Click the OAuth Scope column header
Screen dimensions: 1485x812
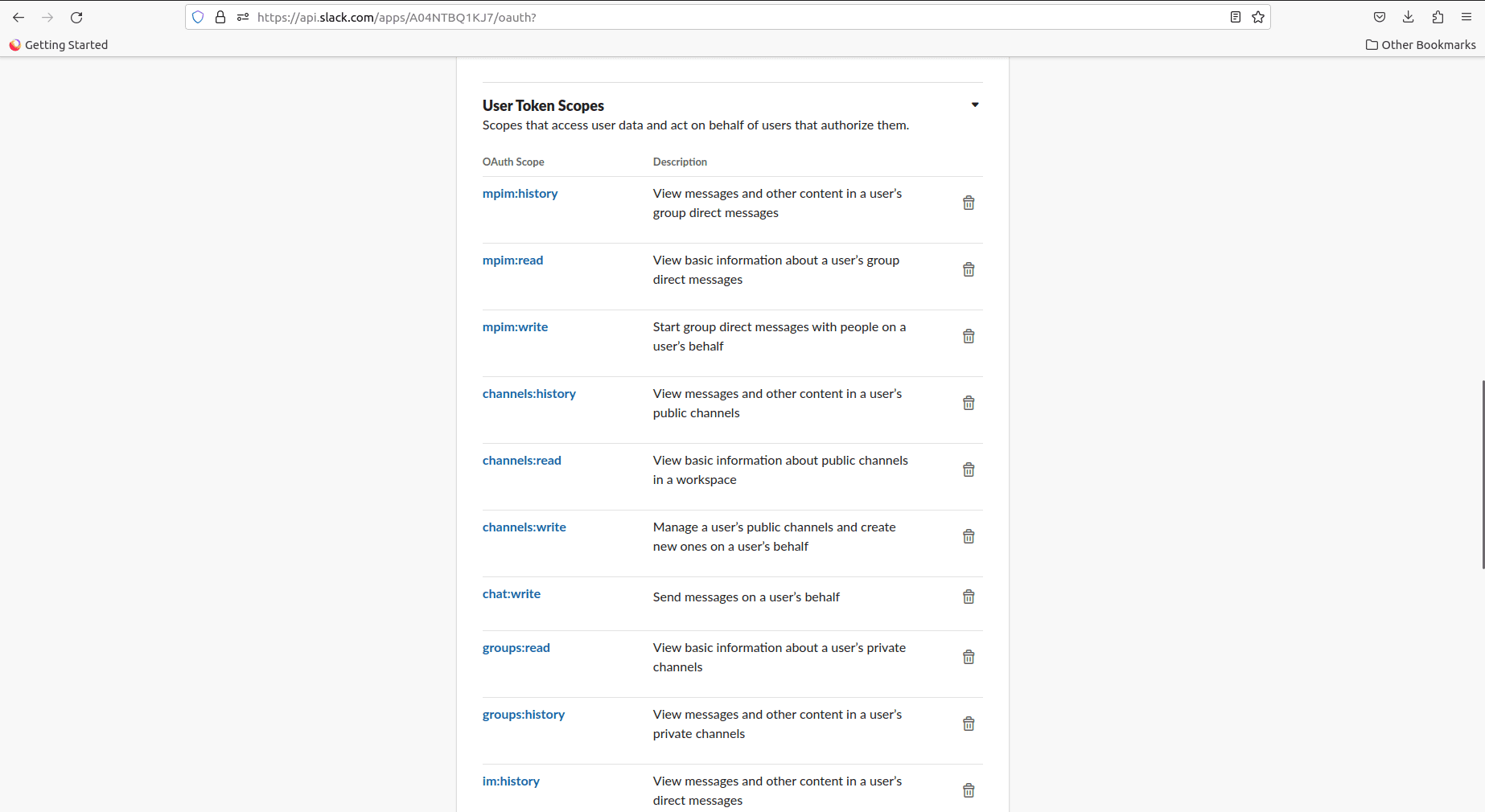coord(513,162)
